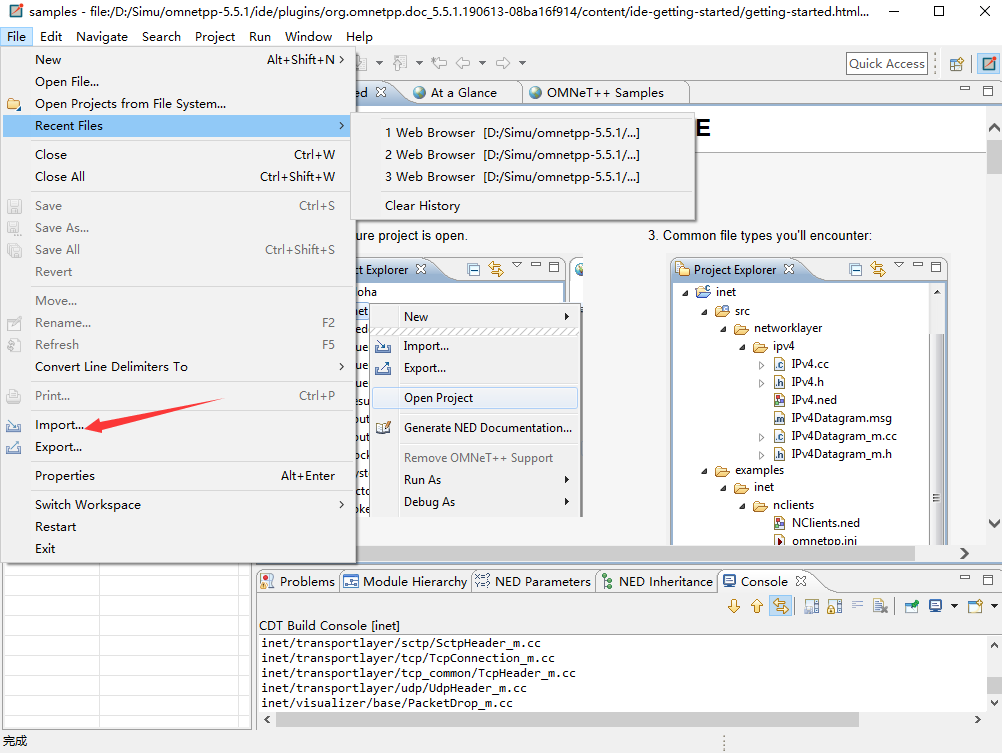Toggle Show Error Context icon in Console
Viewport: 1002px width, 753px height.
(x=780, y=606)
